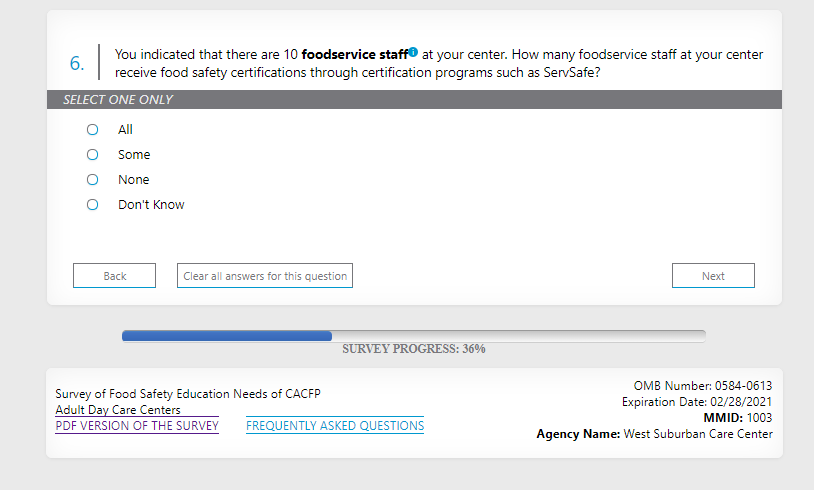Advance with the Next button

[713, 276]
